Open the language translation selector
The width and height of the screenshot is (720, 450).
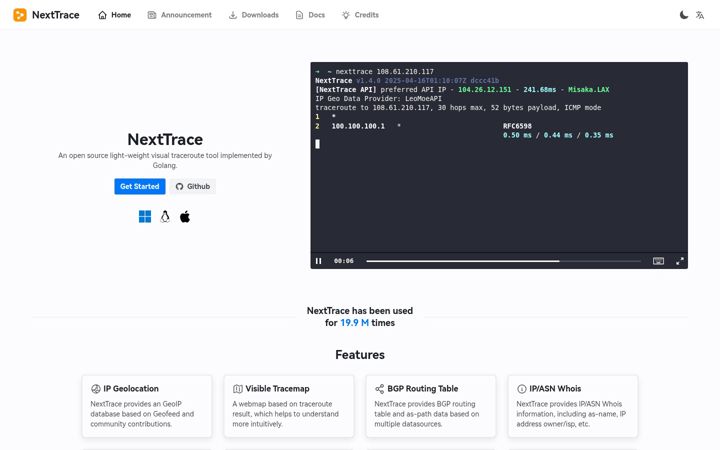coord(700,15)
